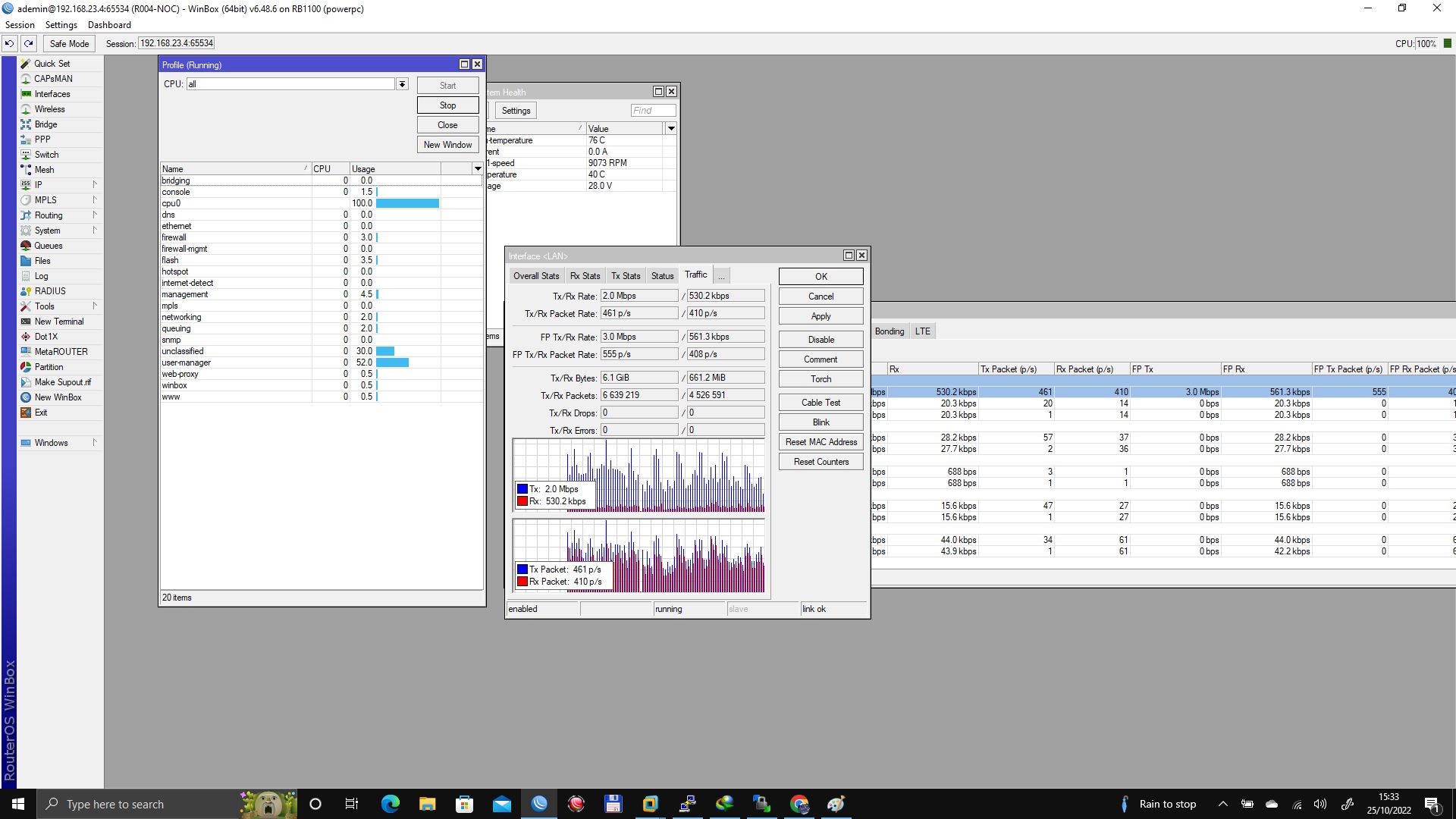Open New Terminal from sidebar
The height and width of the screenshot is (819, 1456).
(58, 322)
